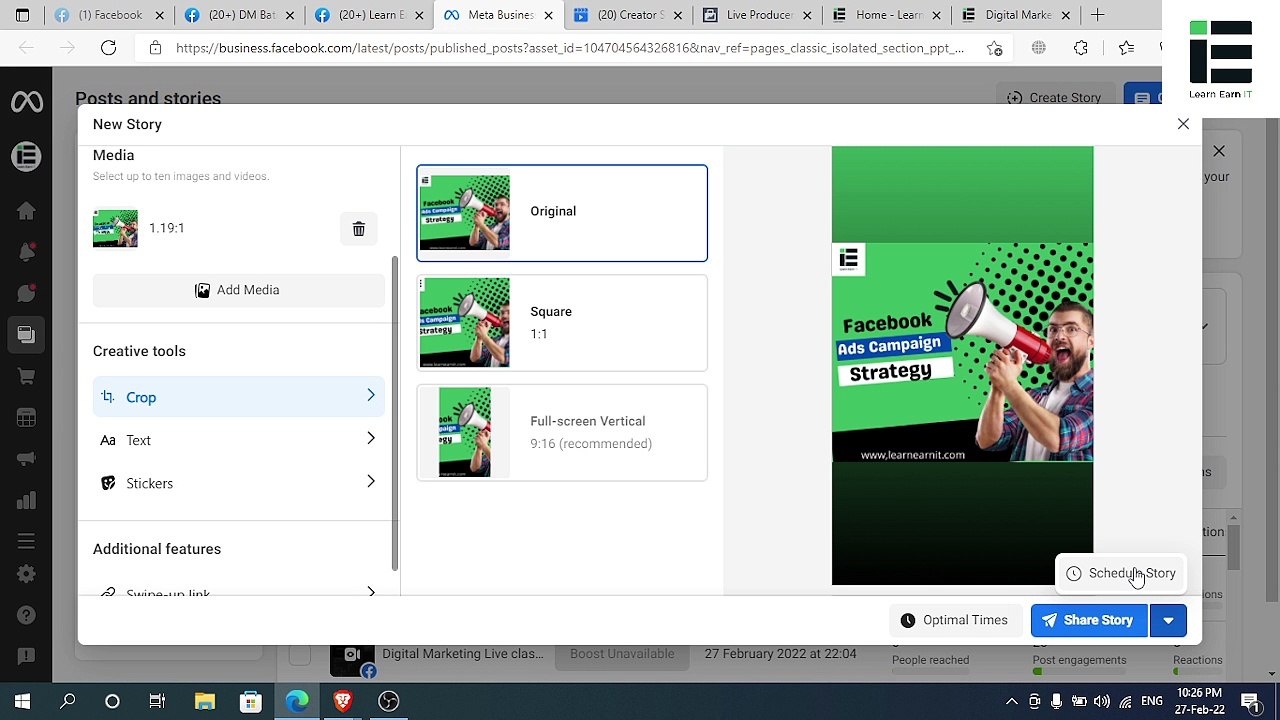Viewport: 1280px width, 720px height.
Task: Choose the Square 1:1 crop option
Action: tap(562, 323)
